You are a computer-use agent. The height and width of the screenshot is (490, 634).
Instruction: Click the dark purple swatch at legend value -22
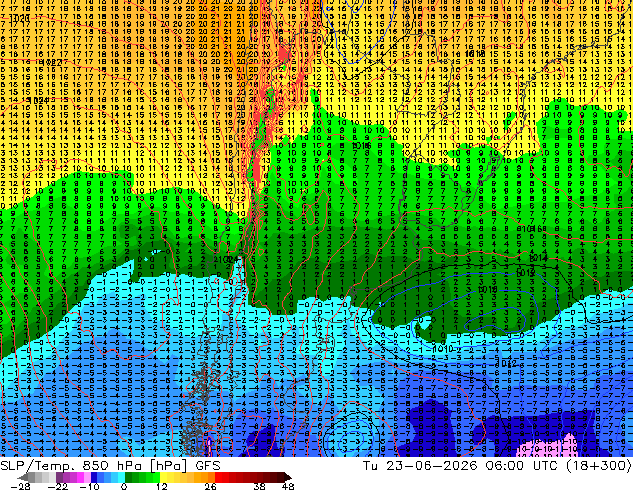(59, 477)
